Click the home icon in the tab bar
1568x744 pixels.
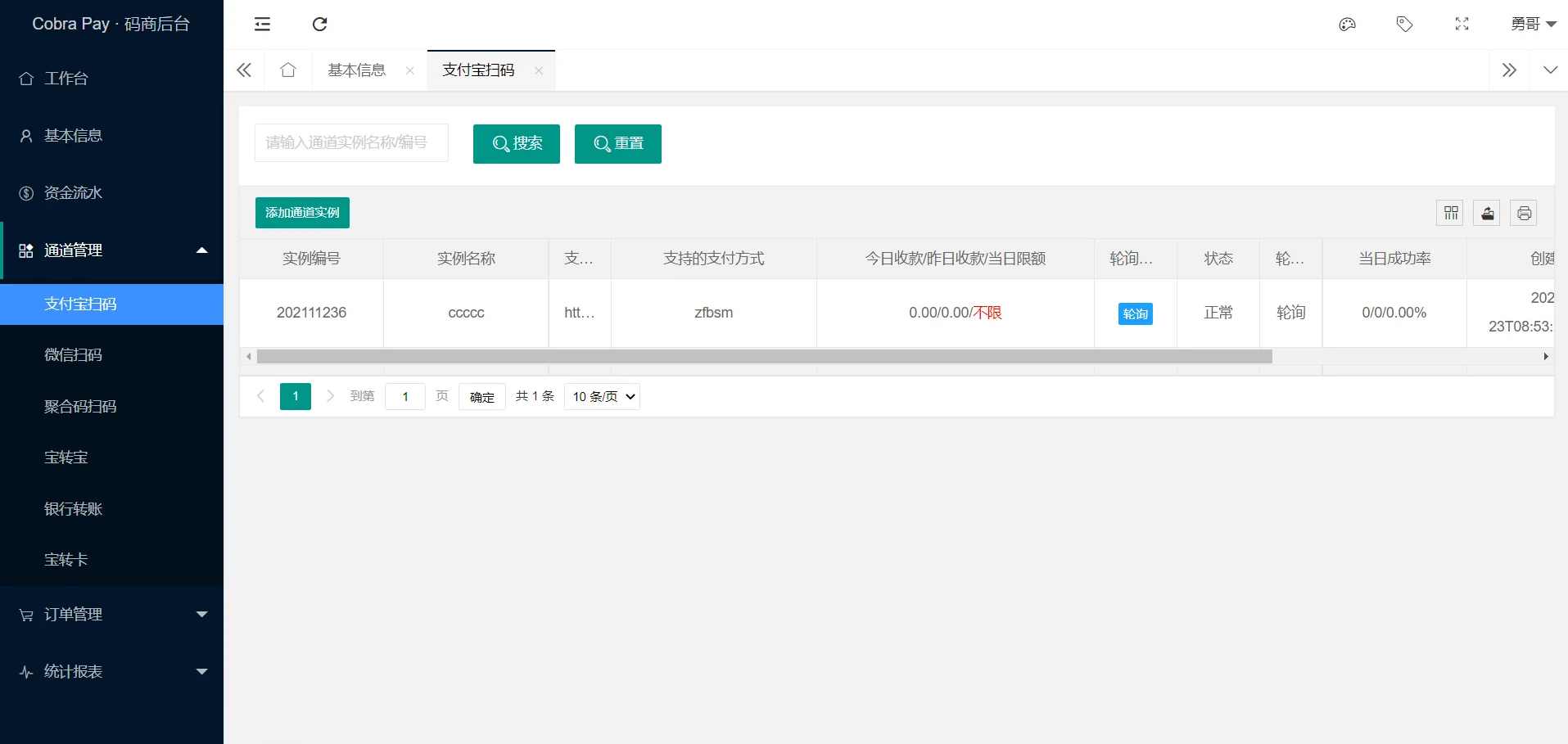pos(287,70)
